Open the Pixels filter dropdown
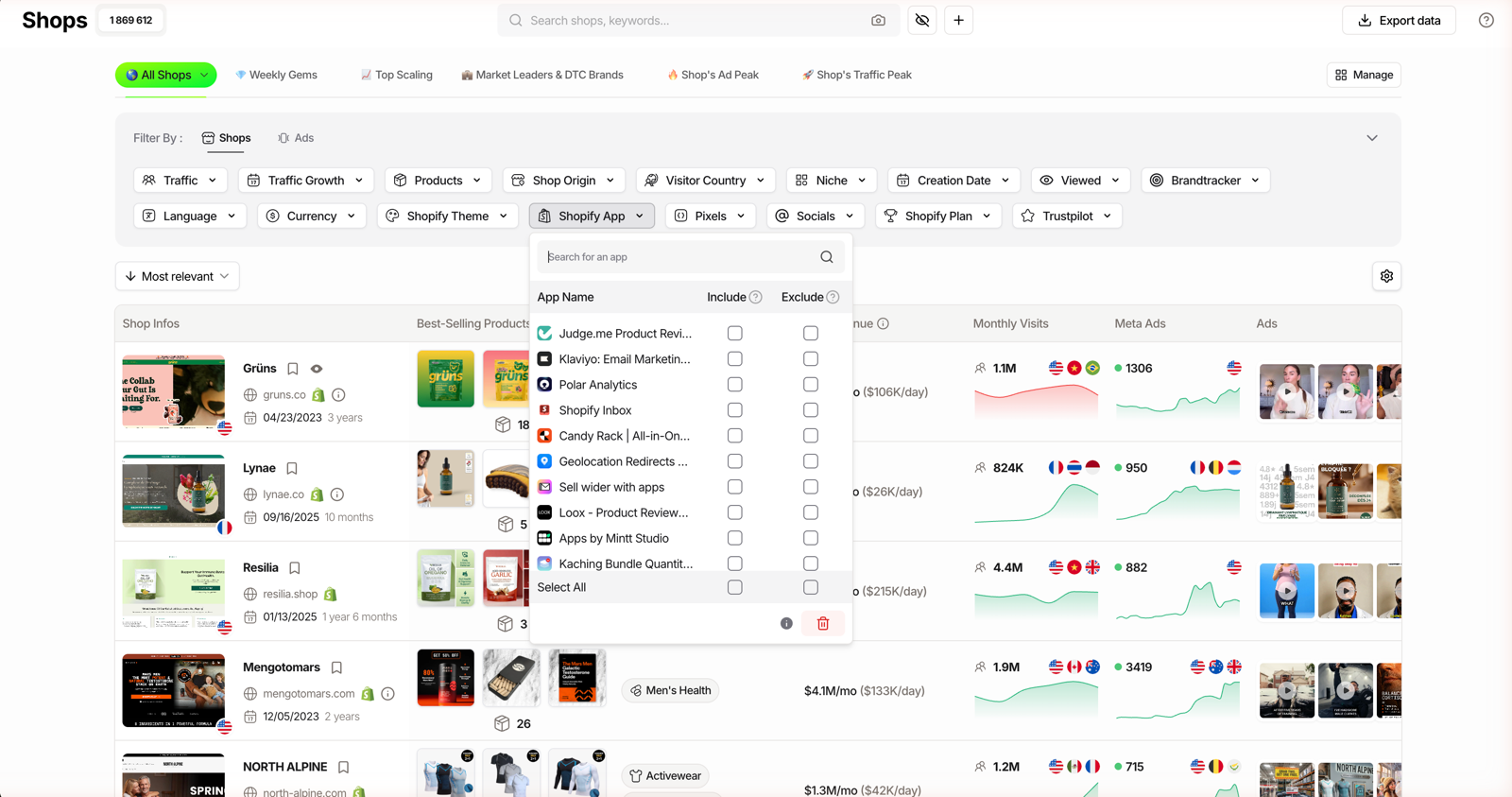Screen dimensions: 1512x797 (711, 217)
